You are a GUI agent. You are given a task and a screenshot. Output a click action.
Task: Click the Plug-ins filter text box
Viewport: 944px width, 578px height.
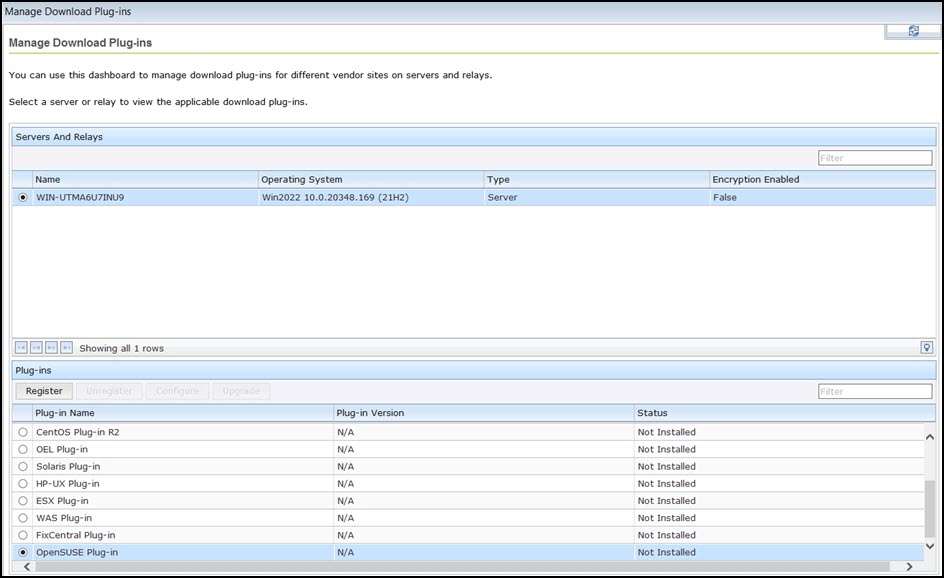point(875,392)
